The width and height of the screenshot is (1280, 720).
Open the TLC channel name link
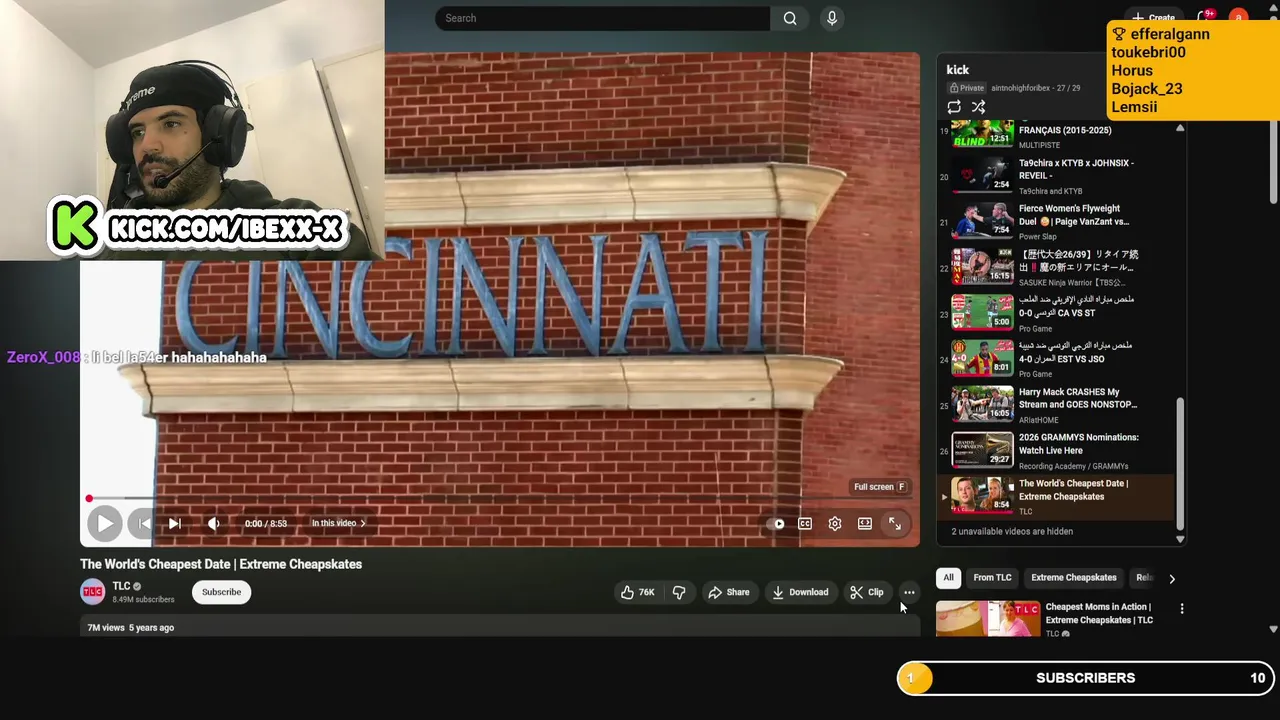(121, 586)
